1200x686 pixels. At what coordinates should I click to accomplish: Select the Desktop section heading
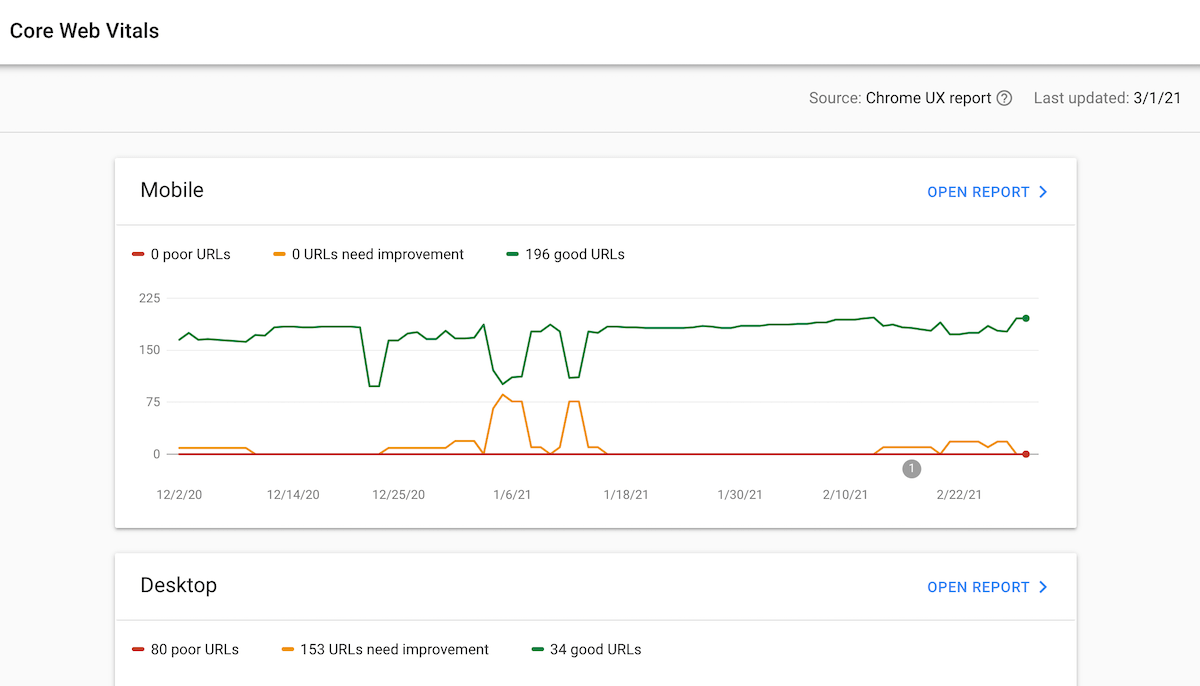coord(179,586)
